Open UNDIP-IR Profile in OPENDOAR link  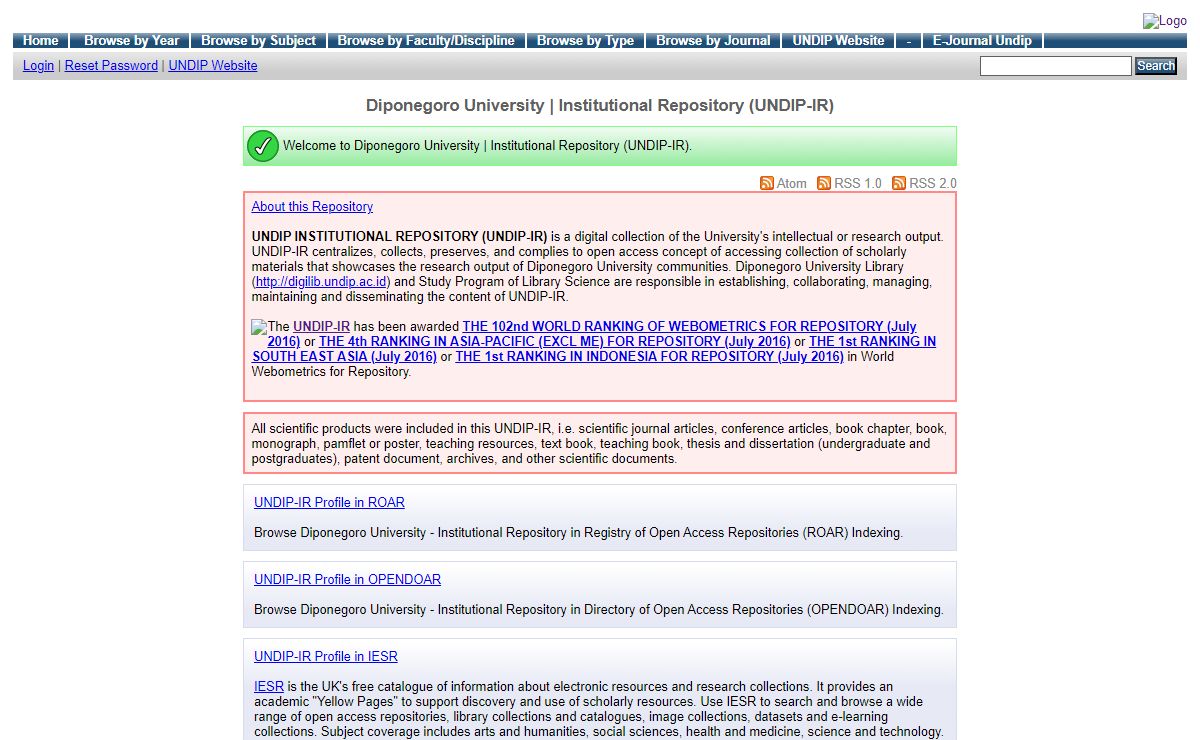coord(347,579)
